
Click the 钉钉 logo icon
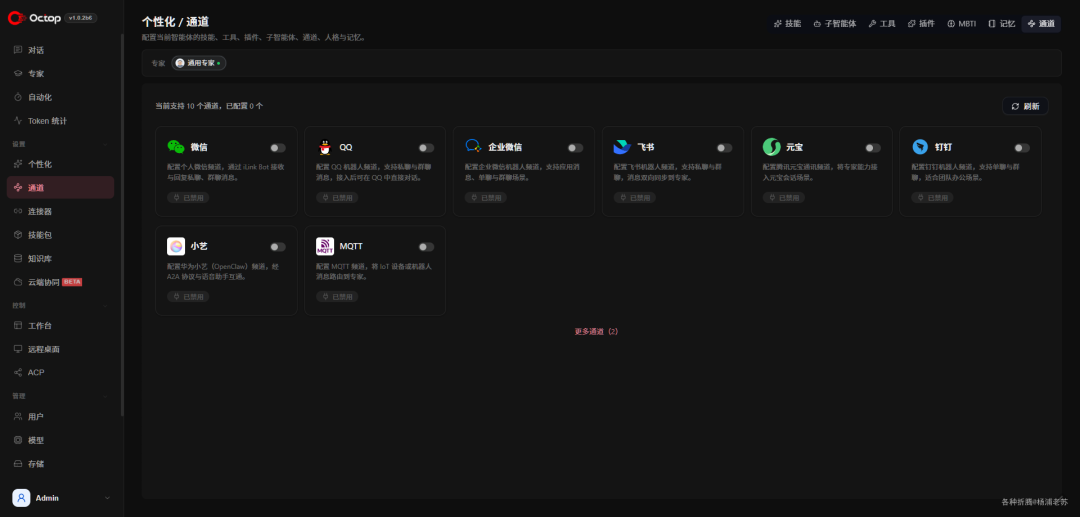[920, 147]
